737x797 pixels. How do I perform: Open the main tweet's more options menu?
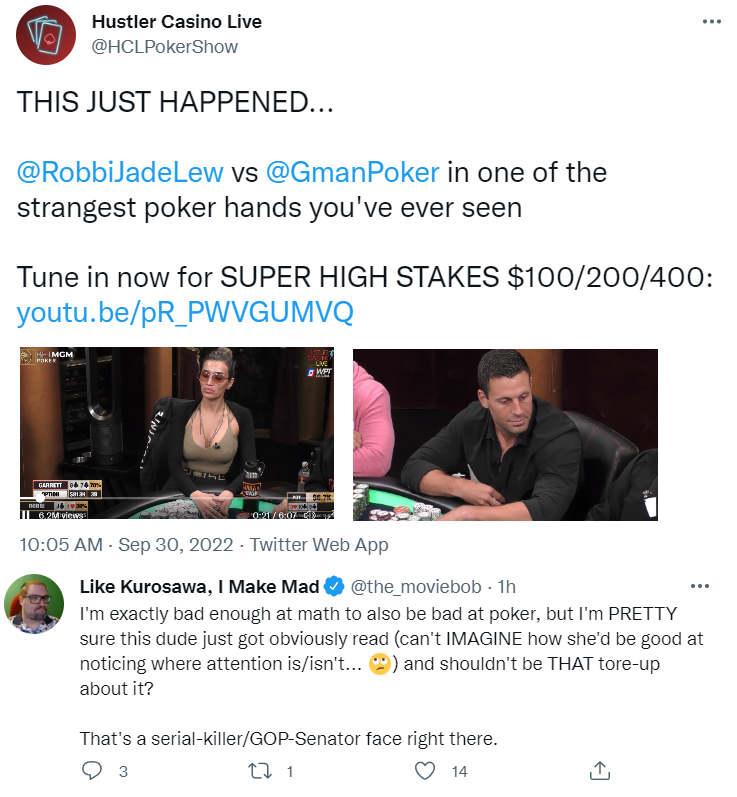[x=711, y=20]
